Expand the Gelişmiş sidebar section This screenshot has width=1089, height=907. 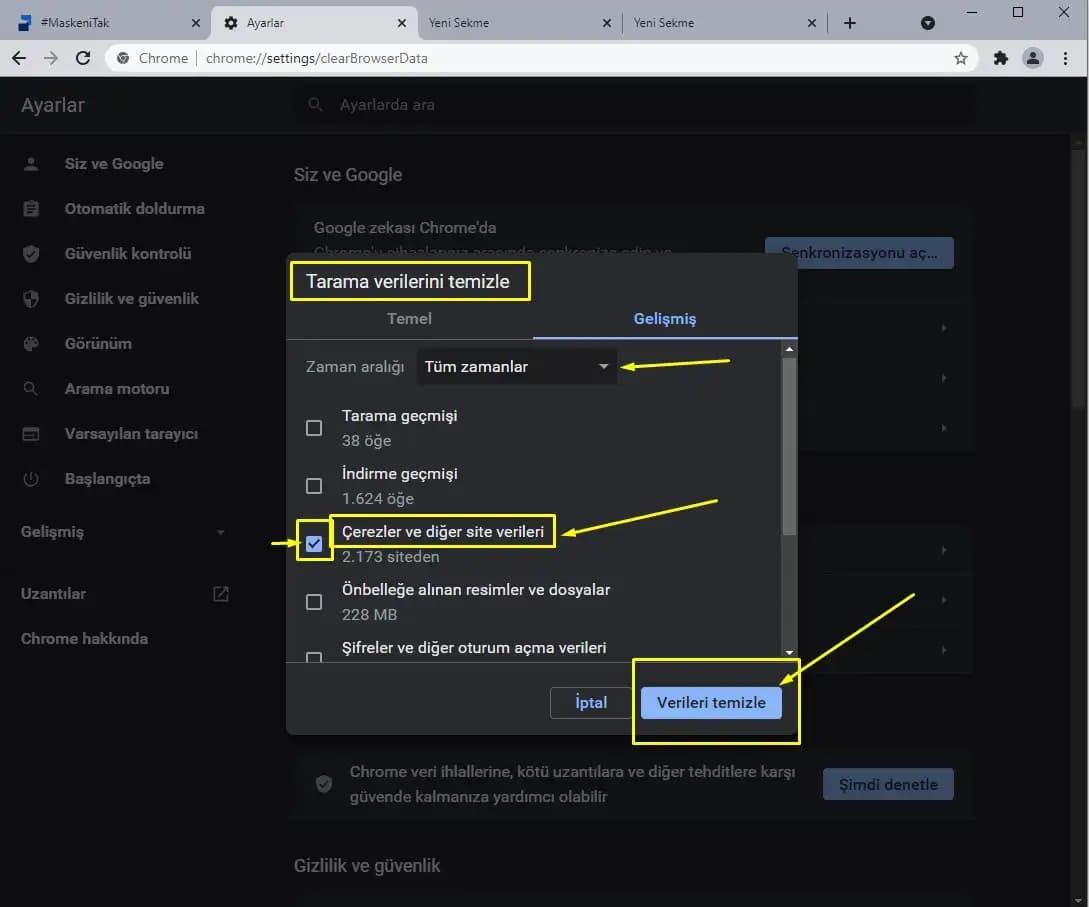pos(122,532)
